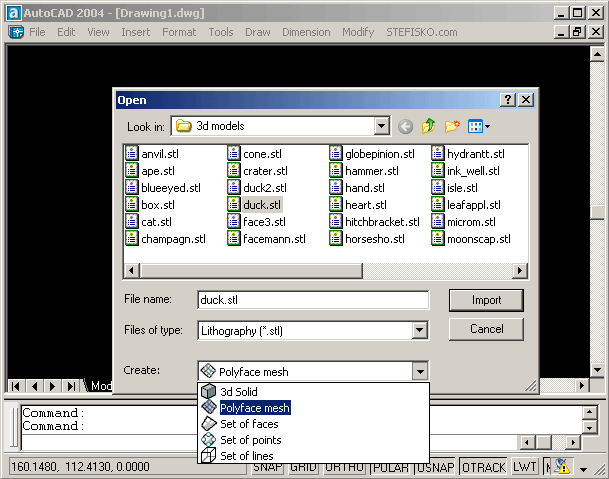Viewport: 609px width, 479px height.
Task: Click command line scroll up arrow
Action: tap(589, 412)
